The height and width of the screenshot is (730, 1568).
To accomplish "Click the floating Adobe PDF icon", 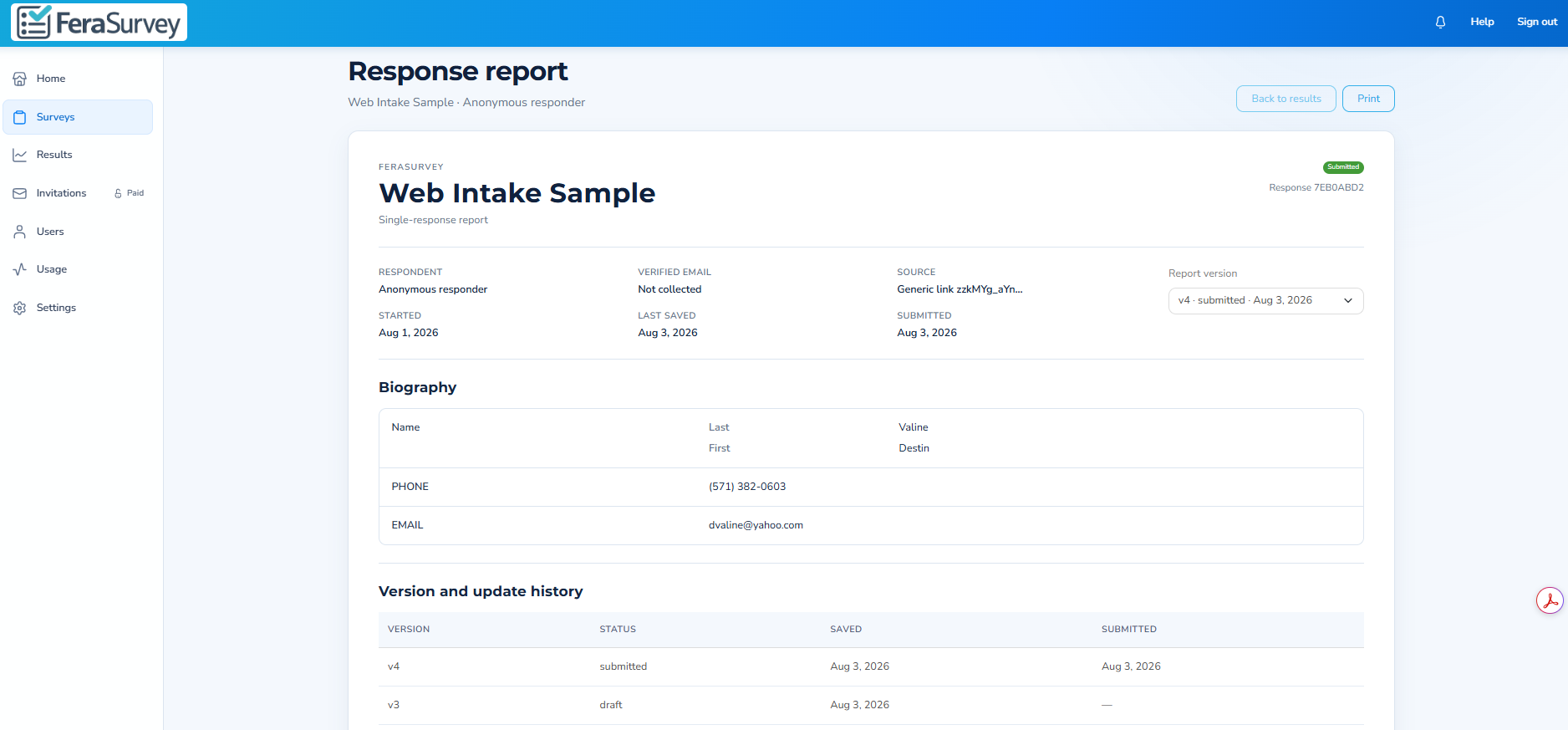I will pos(1550,600).
